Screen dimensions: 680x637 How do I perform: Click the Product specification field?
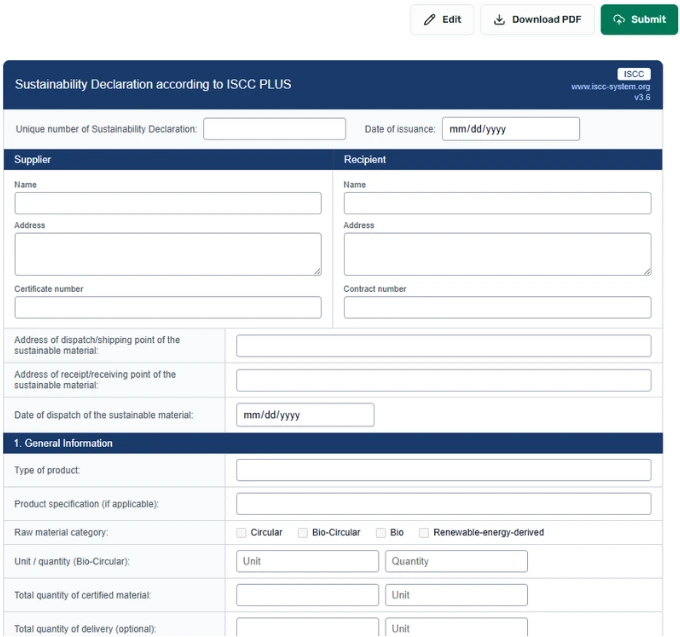tap(444, 504)
